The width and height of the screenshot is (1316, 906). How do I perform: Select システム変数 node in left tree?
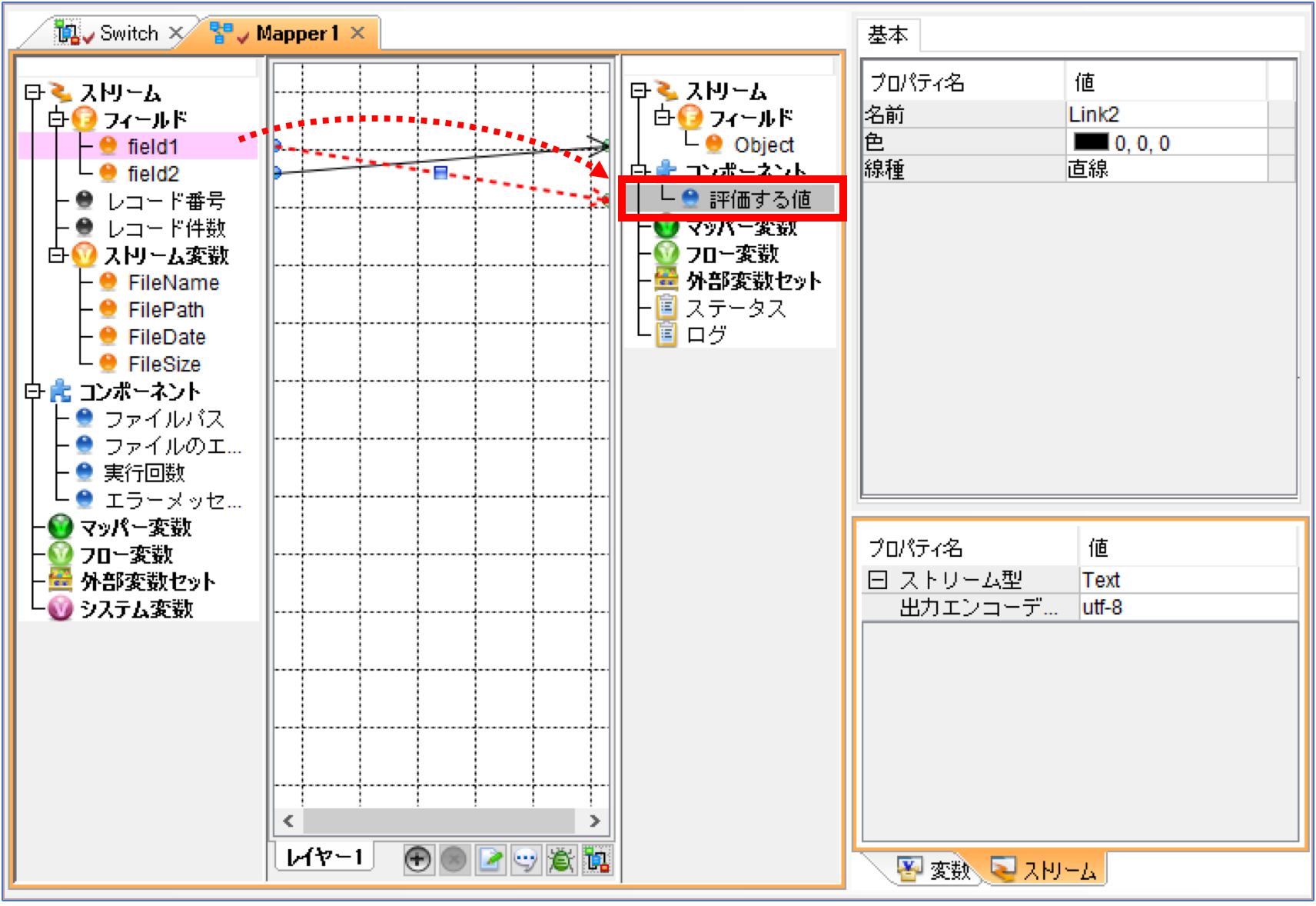coord(137,609)
